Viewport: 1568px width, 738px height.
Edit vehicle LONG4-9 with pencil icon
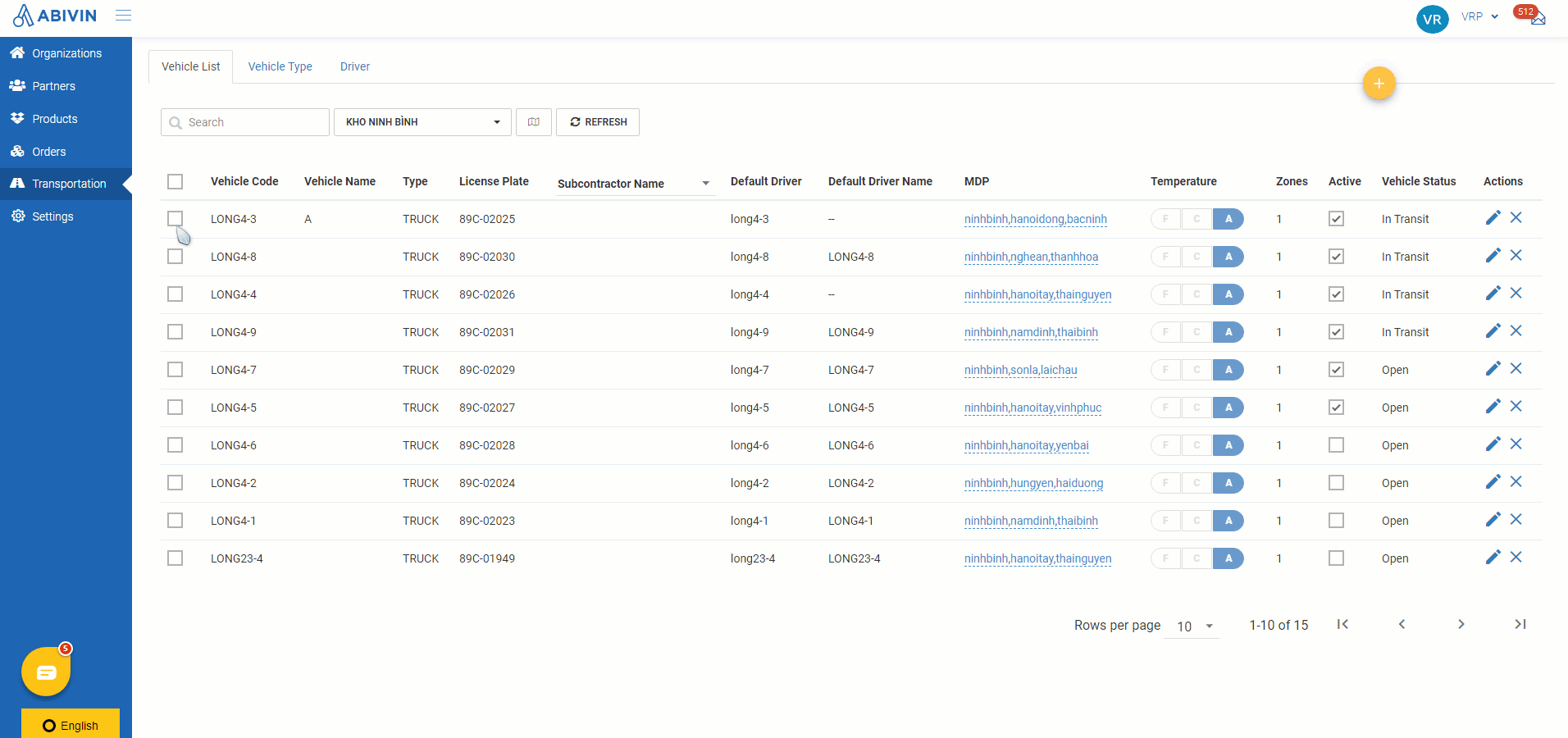(x=1493, y=330)
